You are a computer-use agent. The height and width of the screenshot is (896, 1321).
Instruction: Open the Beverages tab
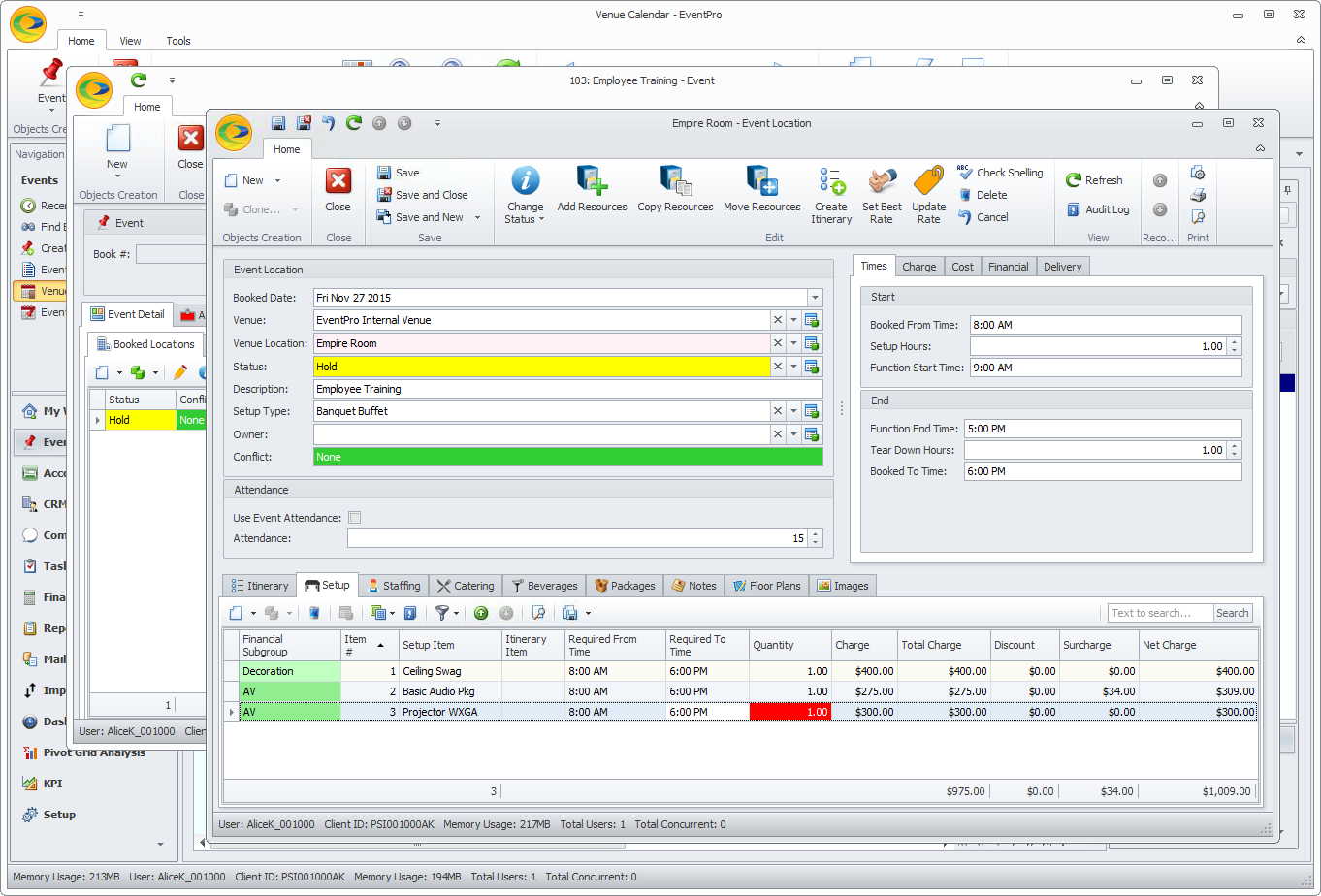click(544, 586)
